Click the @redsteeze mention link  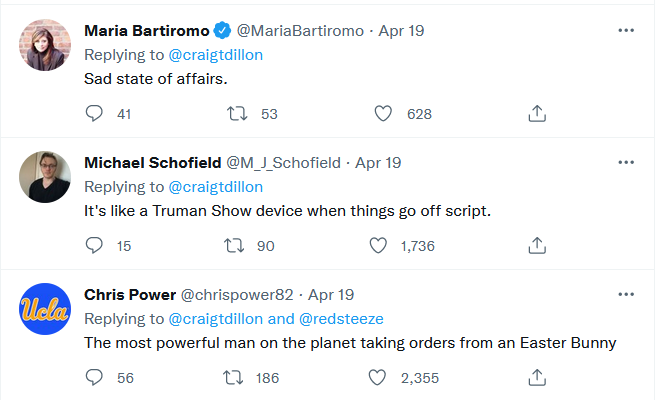(340, 319)
